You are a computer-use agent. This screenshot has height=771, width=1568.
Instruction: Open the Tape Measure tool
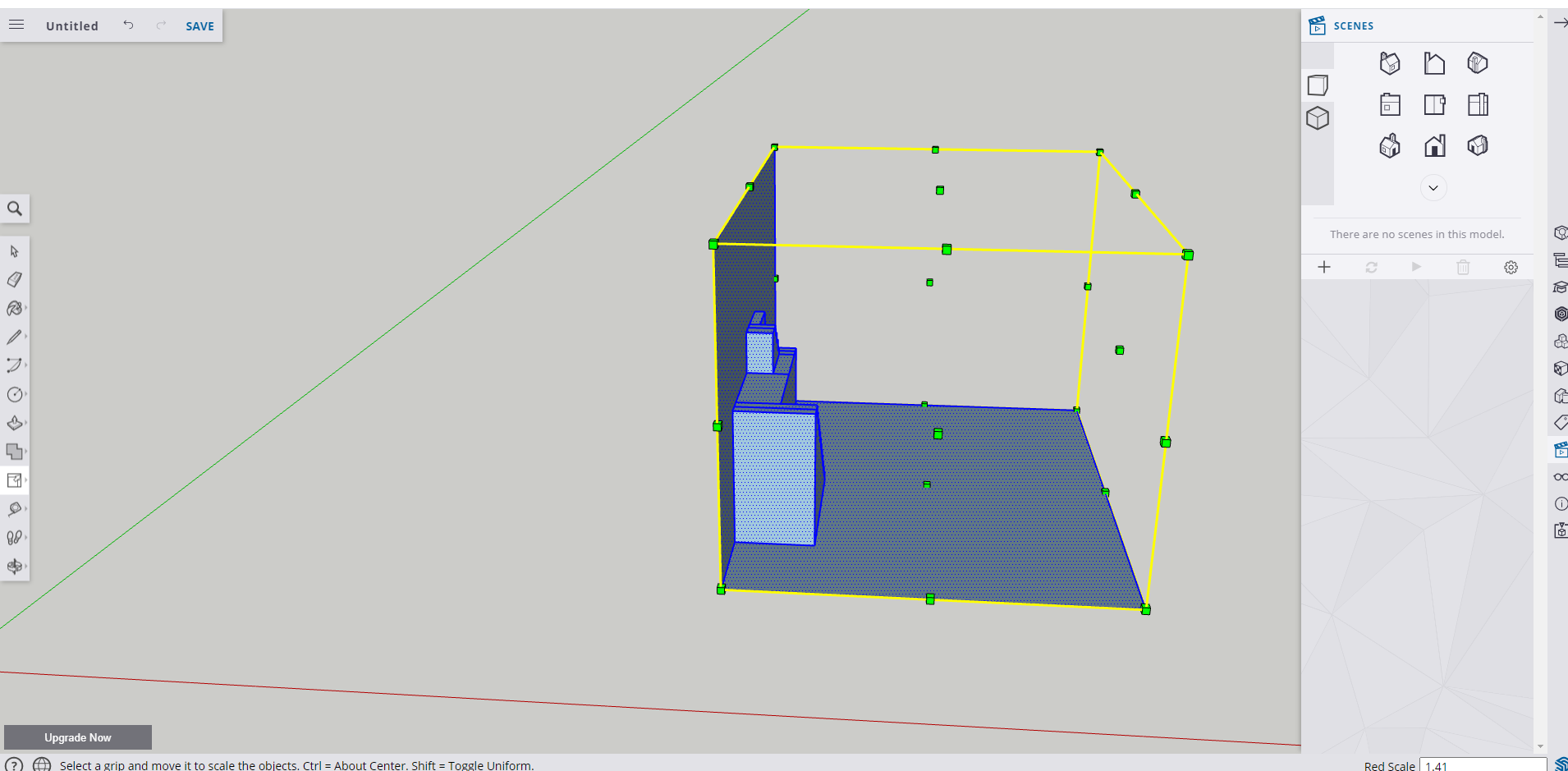[15, 509]
